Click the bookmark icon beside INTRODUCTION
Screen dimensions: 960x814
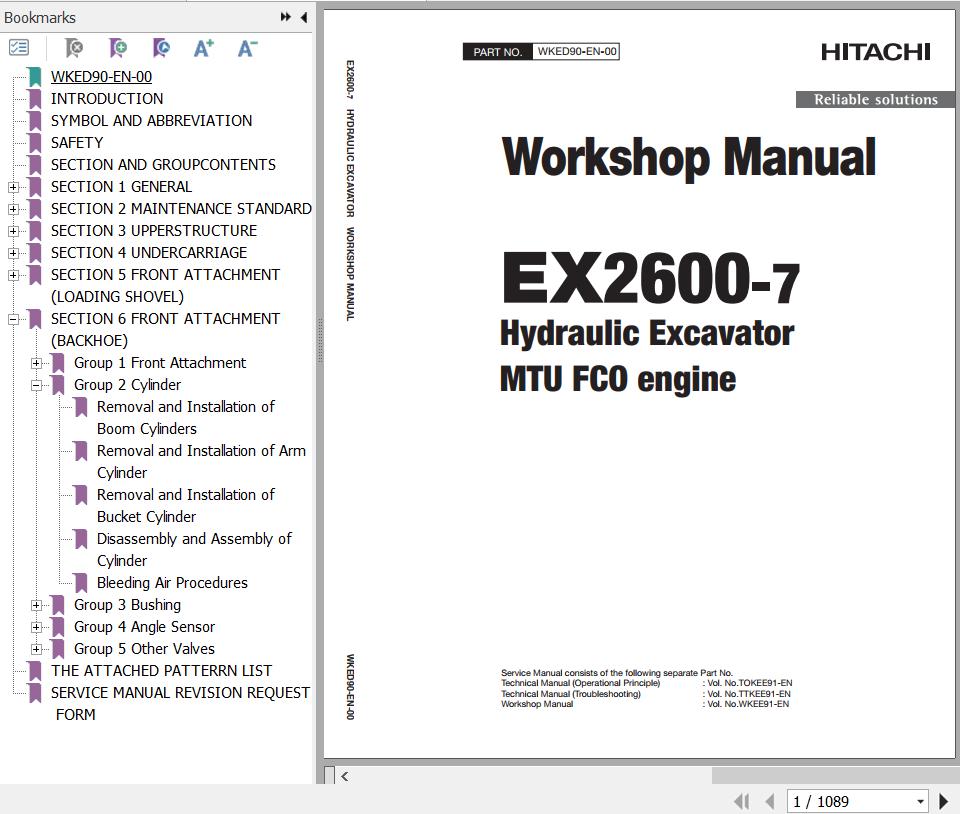[36, 99]
